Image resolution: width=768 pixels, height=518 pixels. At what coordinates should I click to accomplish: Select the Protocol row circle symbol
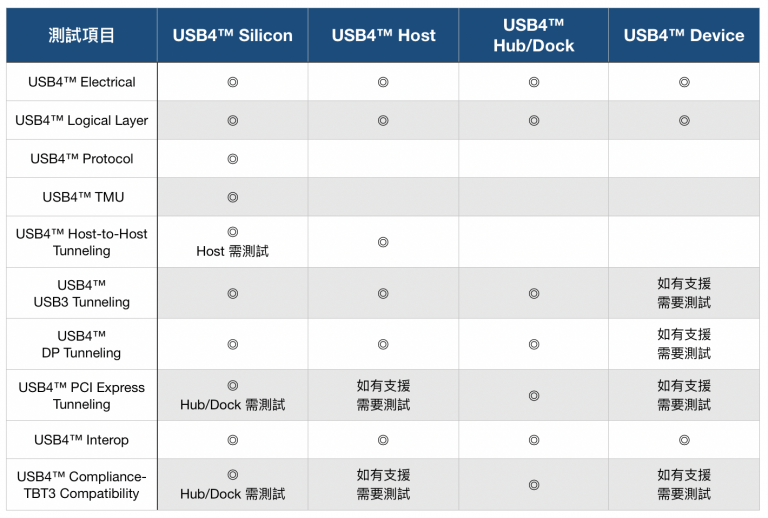point(232,158)
